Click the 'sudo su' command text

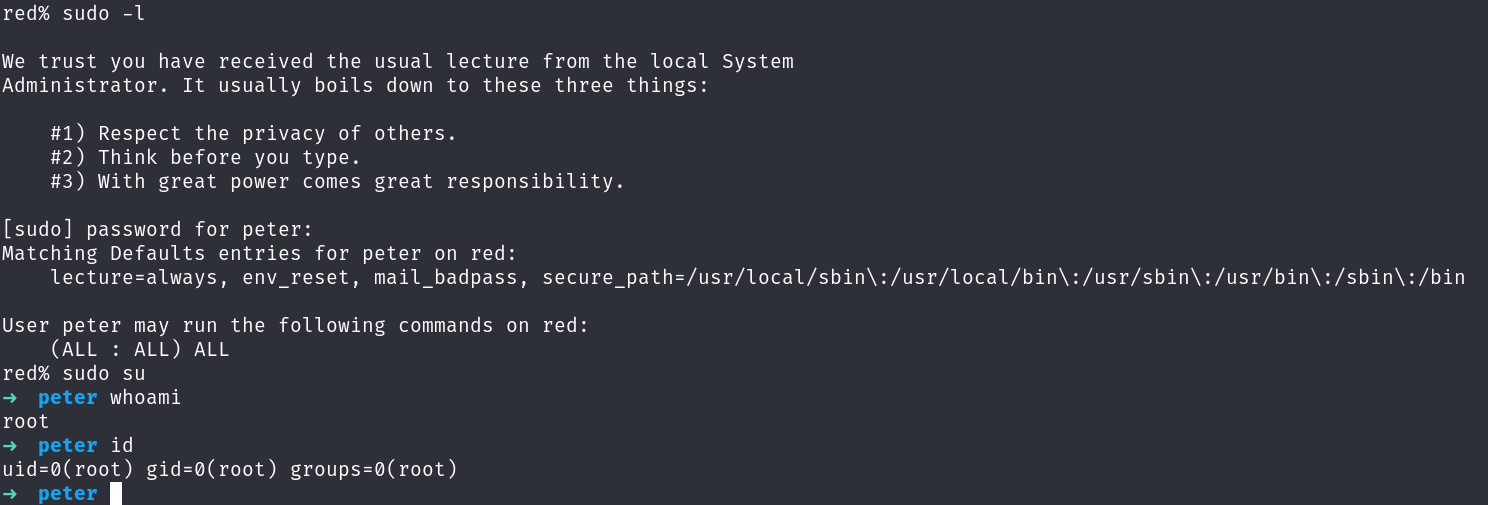point(104,374)
